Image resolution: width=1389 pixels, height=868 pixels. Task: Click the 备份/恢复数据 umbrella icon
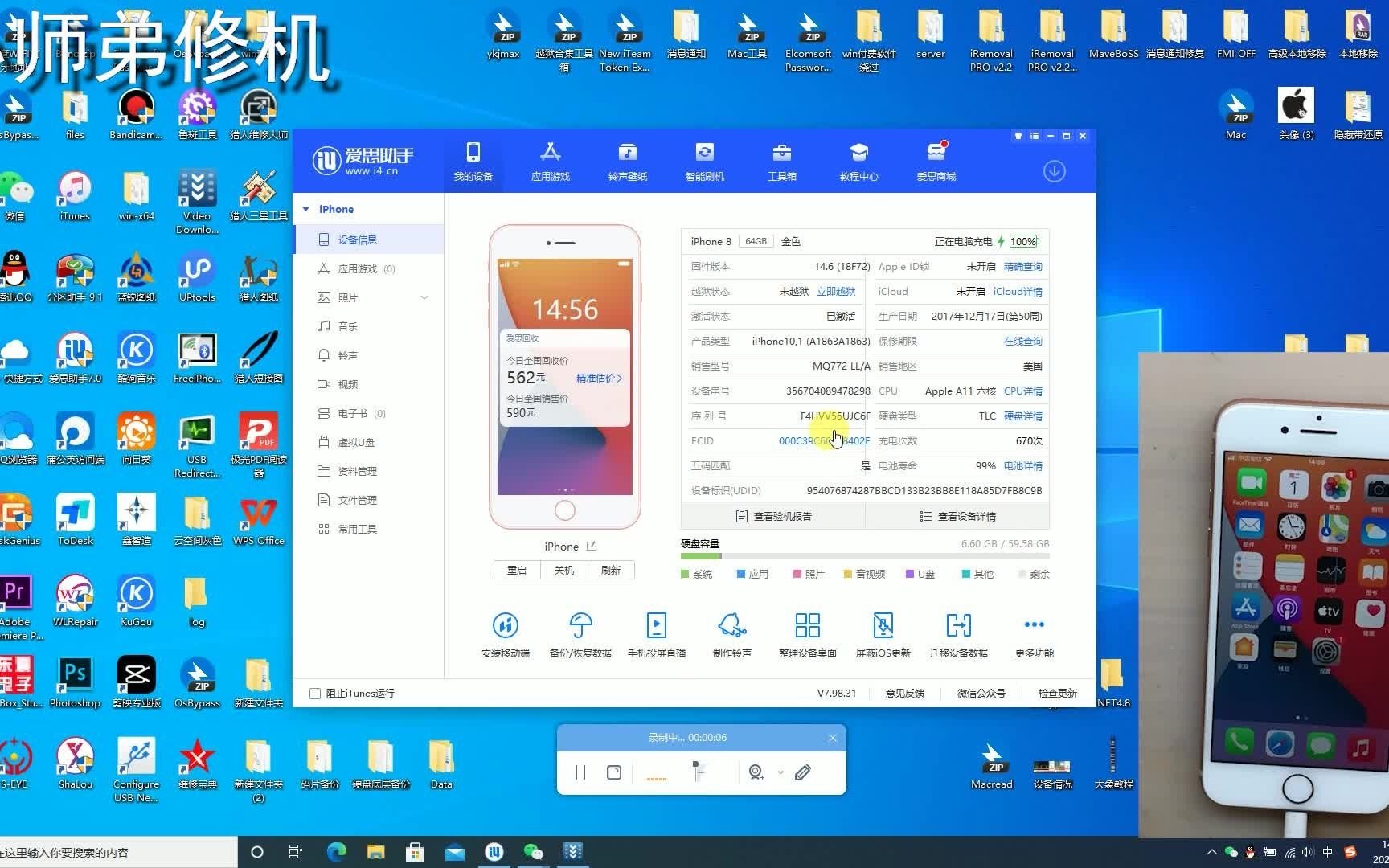pos(580,624)
